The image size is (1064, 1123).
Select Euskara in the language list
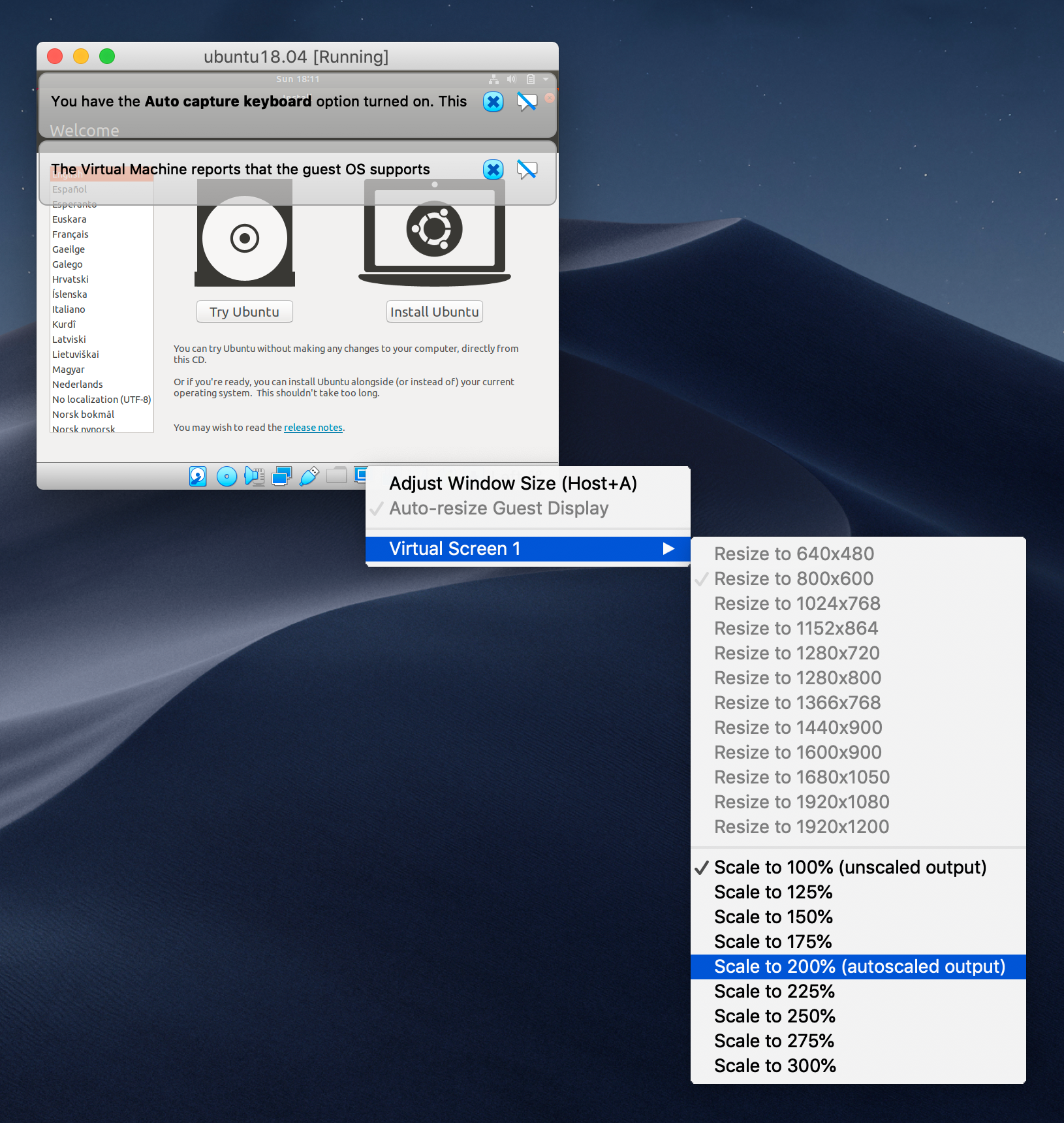(102, 219)
